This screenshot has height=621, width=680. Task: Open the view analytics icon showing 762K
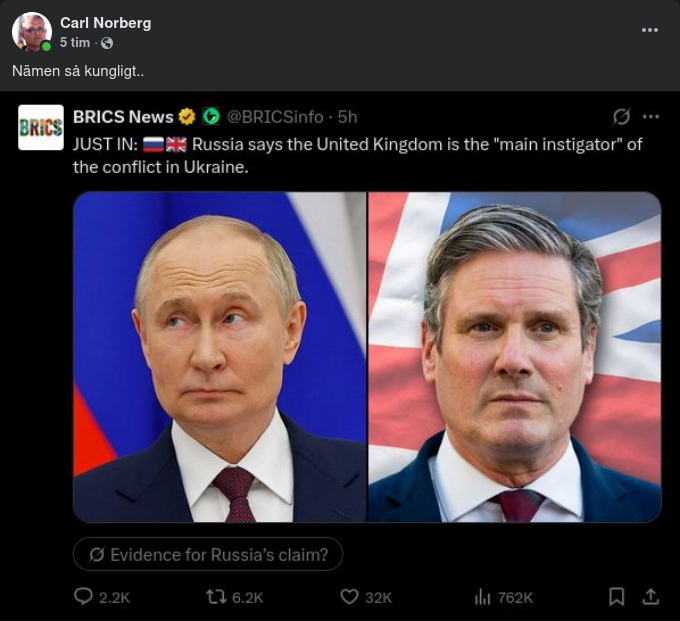coord(483,597)
